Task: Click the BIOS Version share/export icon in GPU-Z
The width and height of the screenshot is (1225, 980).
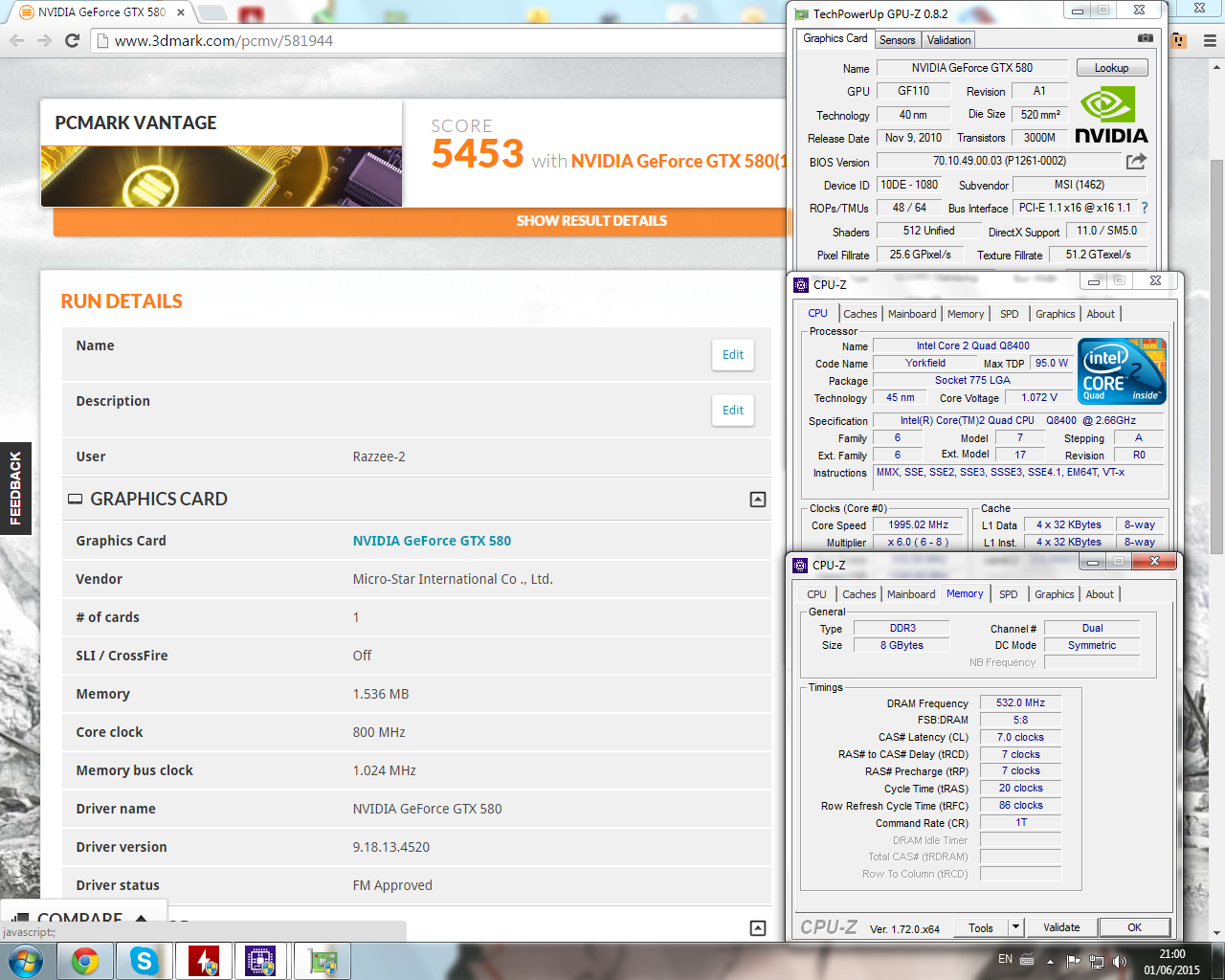Action: 1136,161
